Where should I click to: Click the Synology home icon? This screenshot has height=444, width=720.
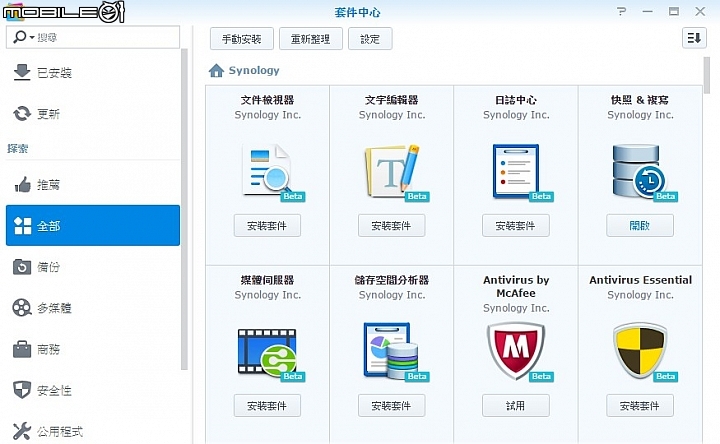click(216, 70)
